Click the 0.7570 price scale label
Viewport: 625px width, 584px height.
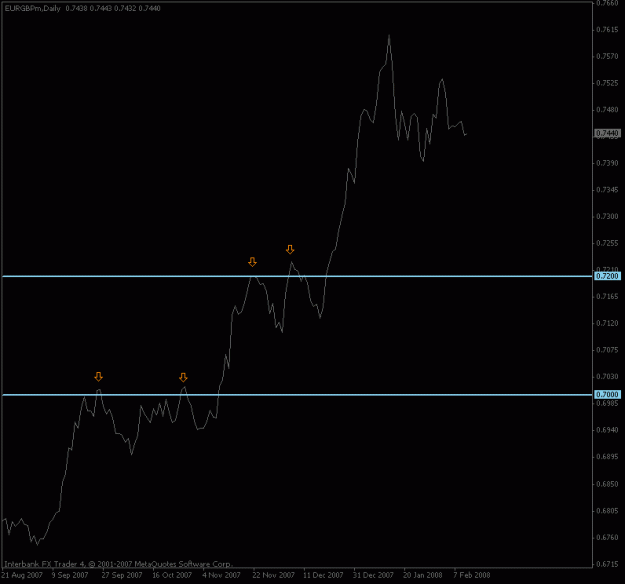click(x=607, y=57)
